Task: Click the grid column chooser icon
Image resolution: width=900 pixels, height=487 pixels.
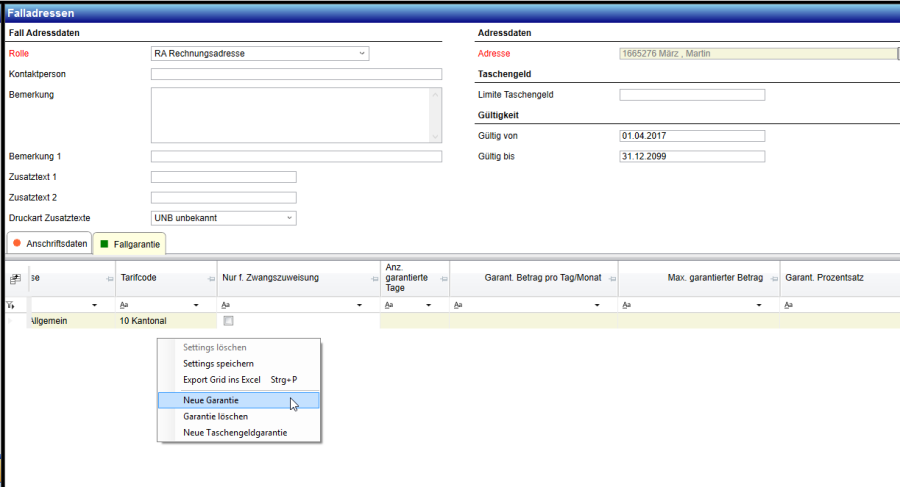Action: [15, 279]
